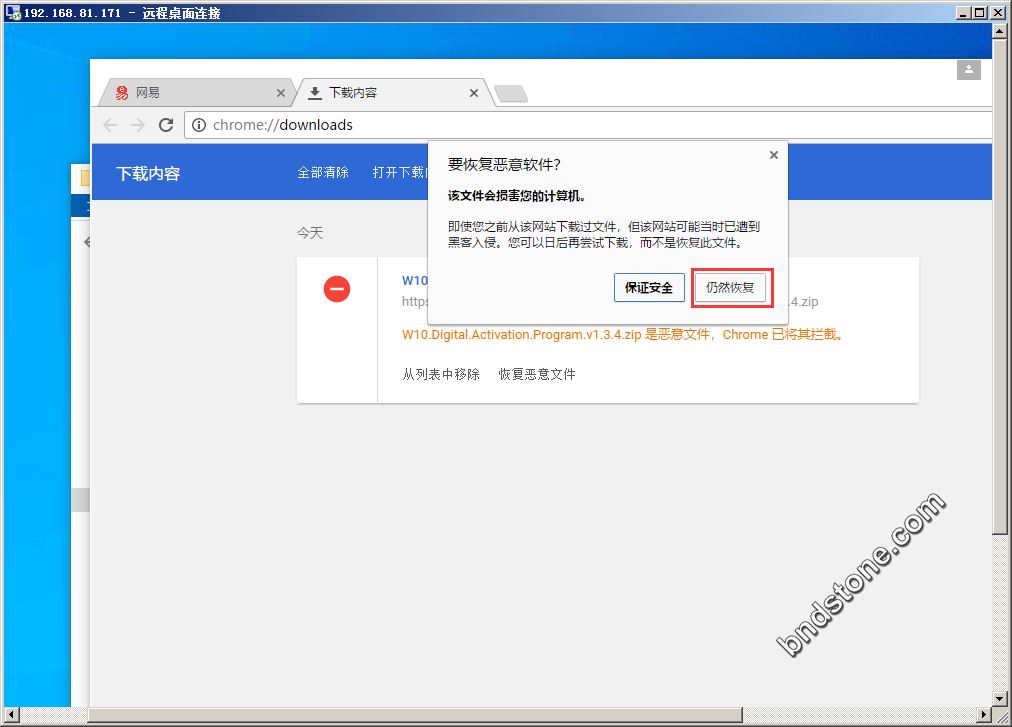Image resolution: width=1012 pixels, height=727 pixels.
Task: Open a new tab with new-tab button
Action: click(511, 94)
